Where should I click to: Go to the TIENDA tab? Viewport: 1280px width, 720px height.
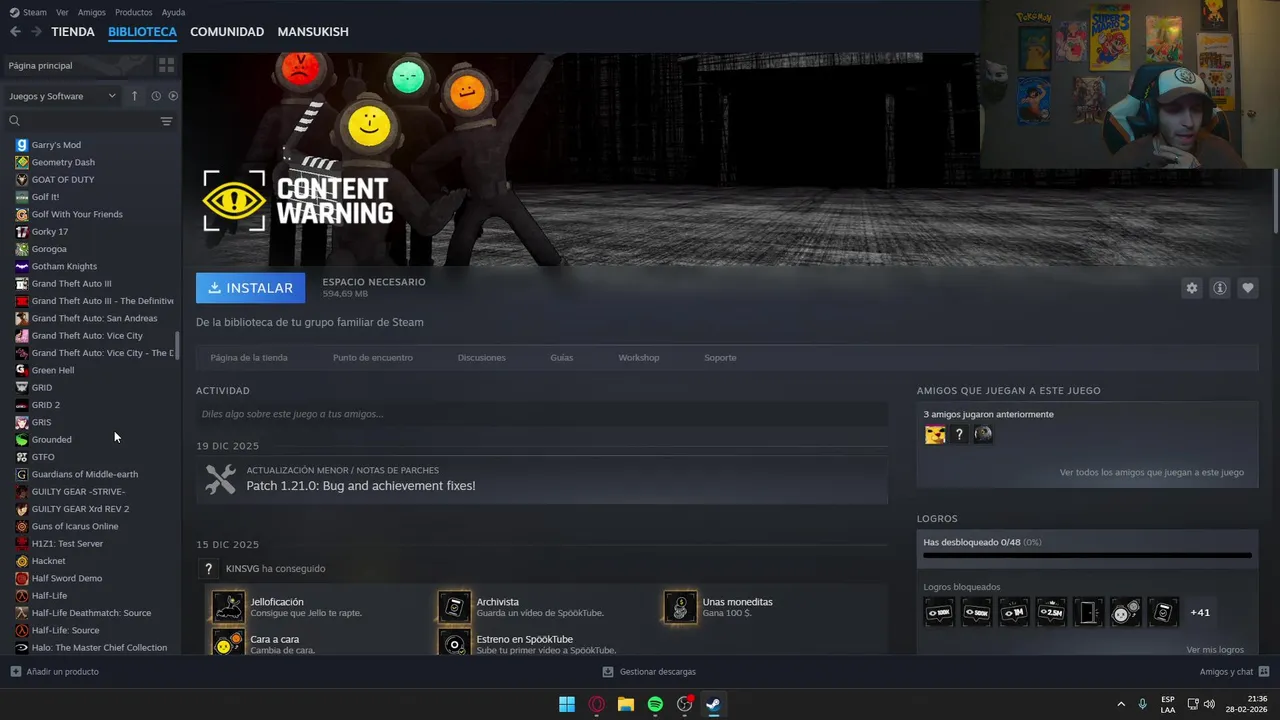73,32
